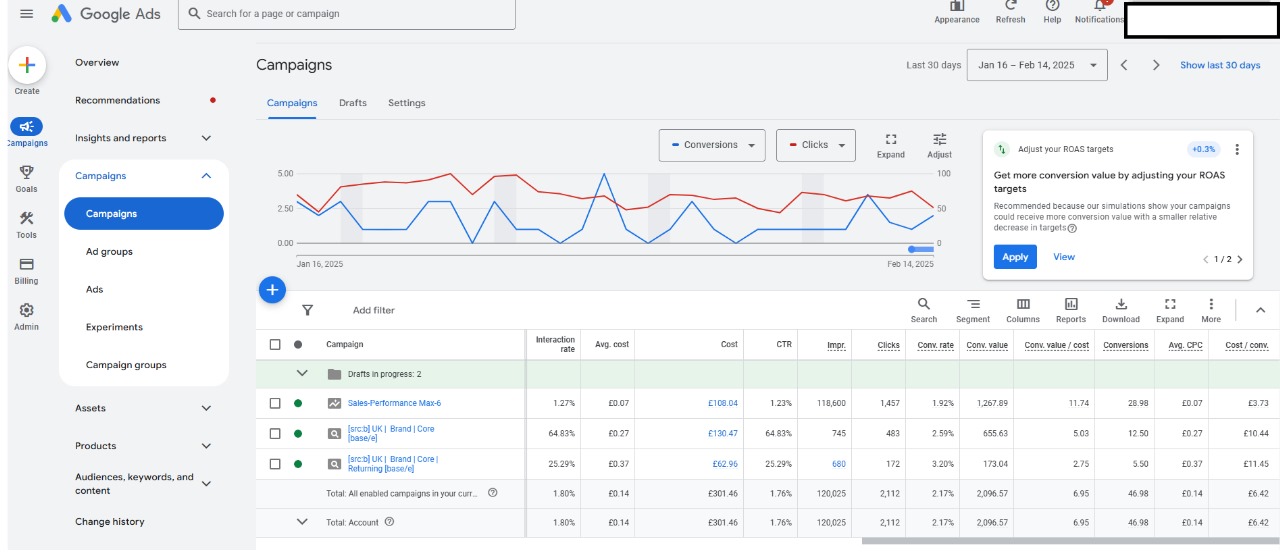The height and width of the screenshot is (553, 1280).
Task: Switch to the Settings tab
Action: click(x=407, y=103)
